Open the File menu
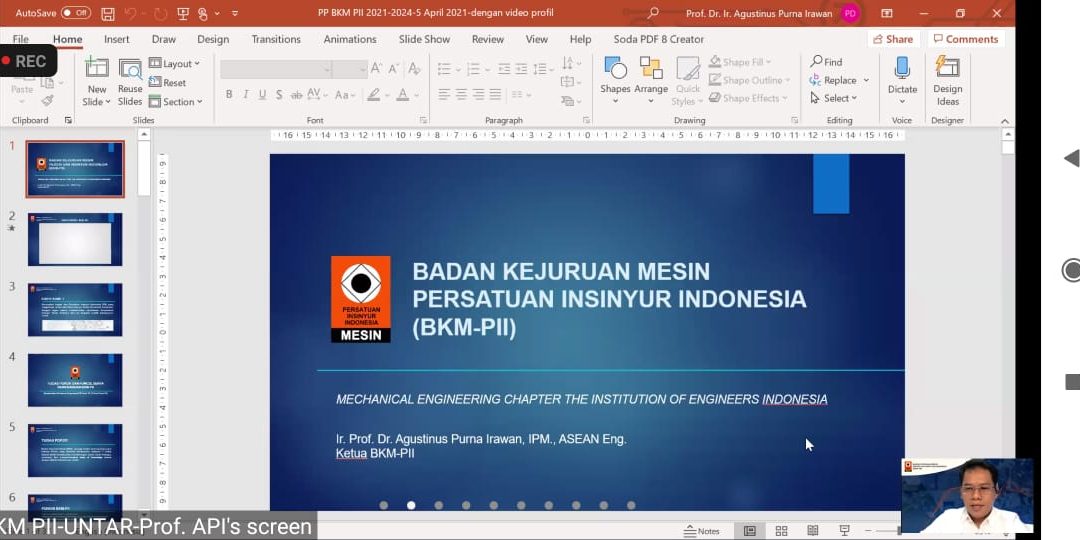This screenshot has height=540, width=1080. click(x=21, y=39)
